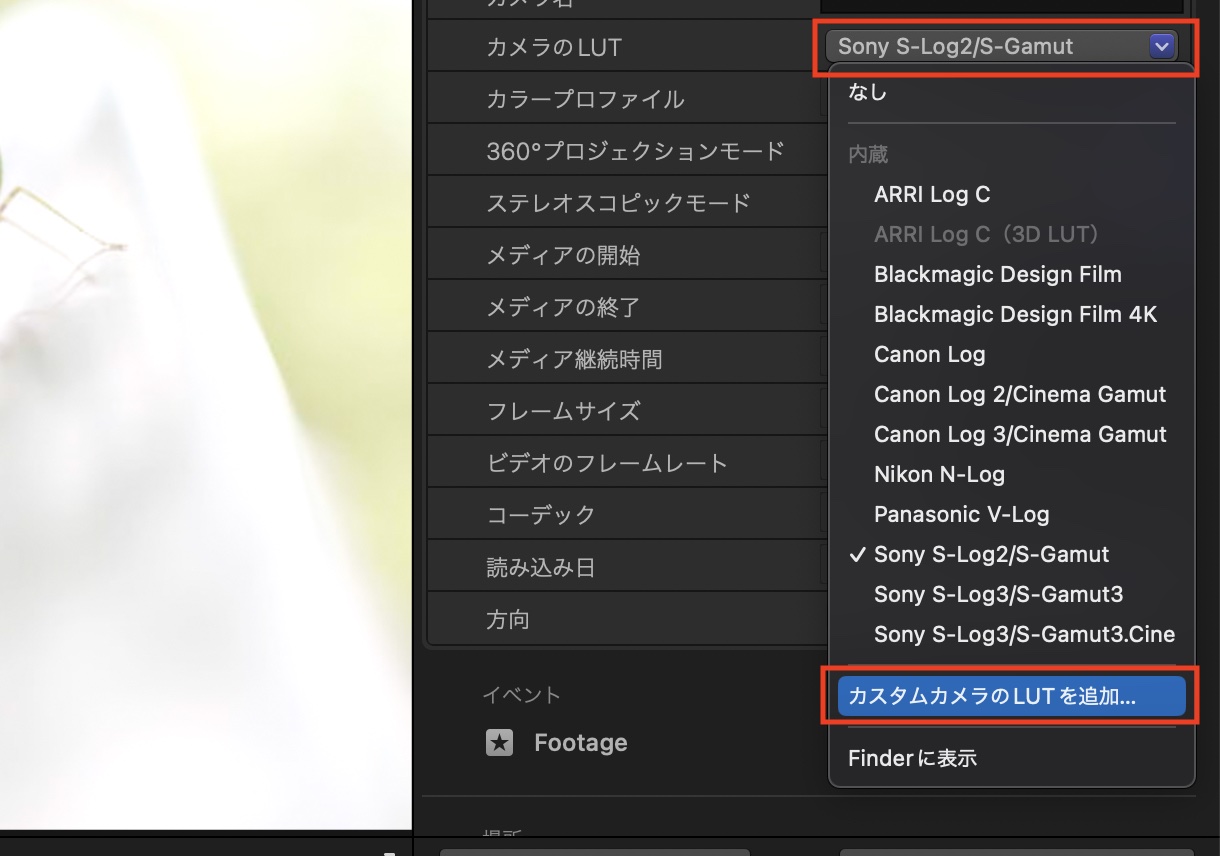Choose なし in the LUT menu
The image size is (1220, 856).
[868, 92]
